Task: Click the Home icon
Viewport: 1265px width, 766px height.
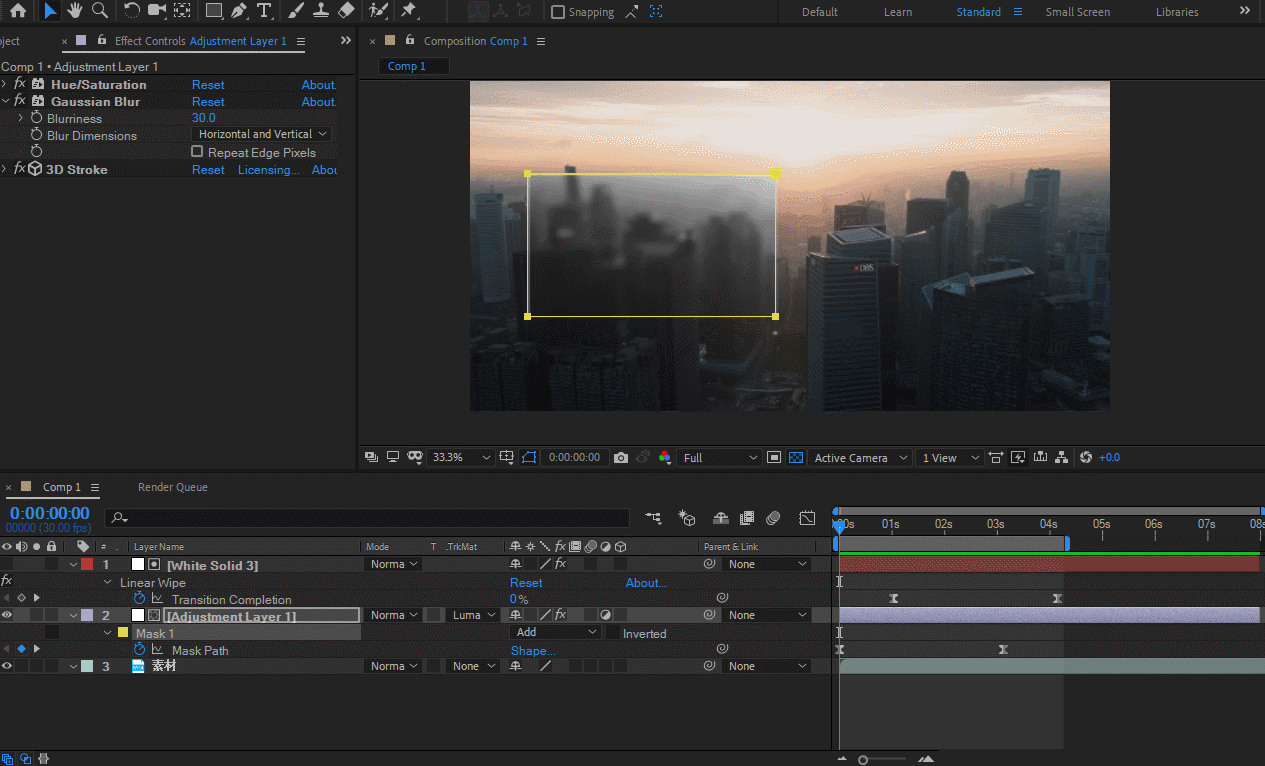Action: [18, 11]
